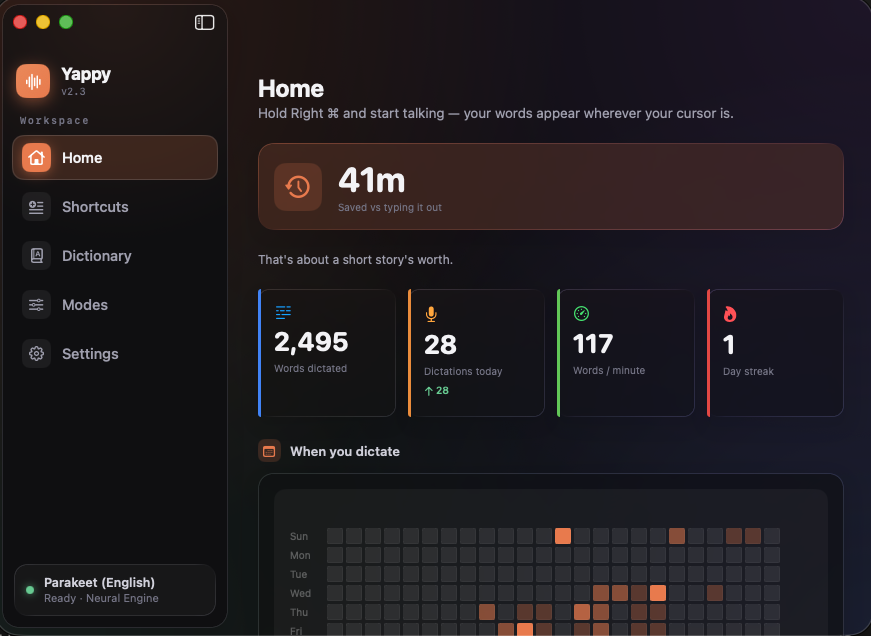Image resolution: width=871 pixels, height=636 pixels.
Task: Click the 41m saved time card
Action: click(x=550, y=187)
